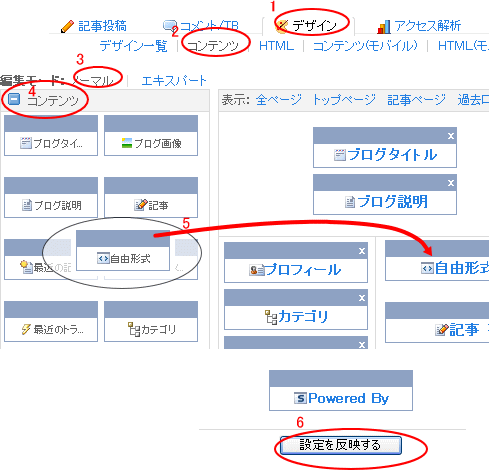Remove the ブログ説明 block with its x
Viewport: 489px width, 470px height.
tap(451, 183)
